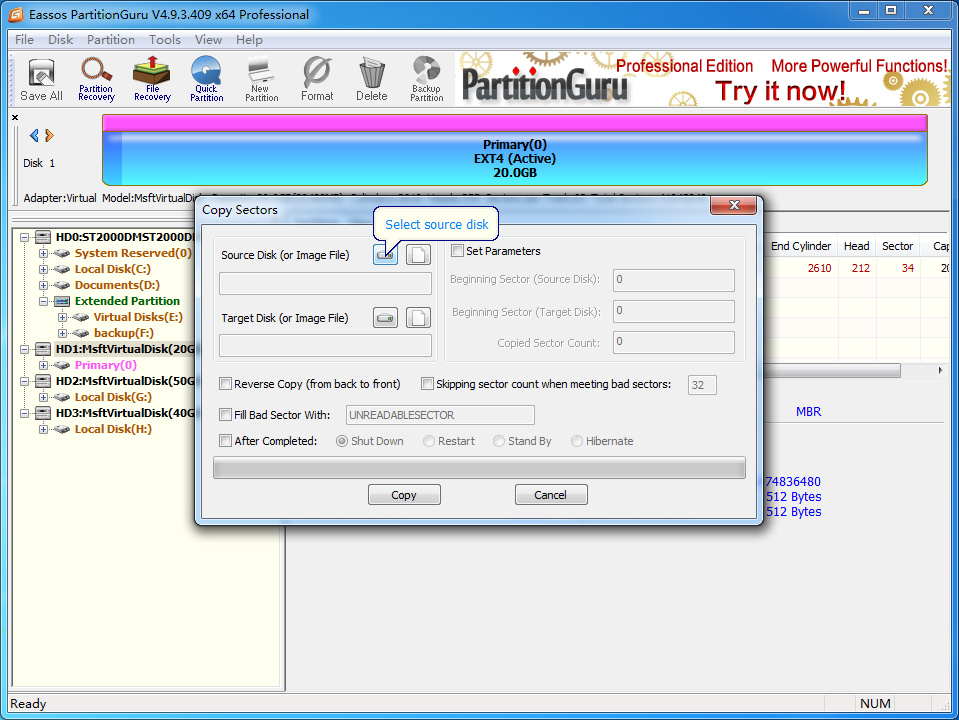Click the HD2 MsftVirtualDisk disk icon
Screen dimensions: 959x720
click(x=43, y=381)
